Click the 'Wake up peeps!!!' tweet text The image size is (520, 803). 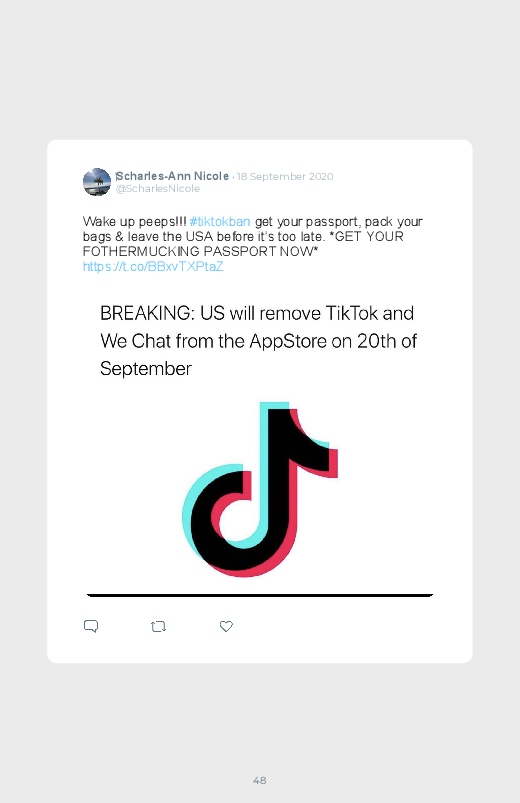134,221
